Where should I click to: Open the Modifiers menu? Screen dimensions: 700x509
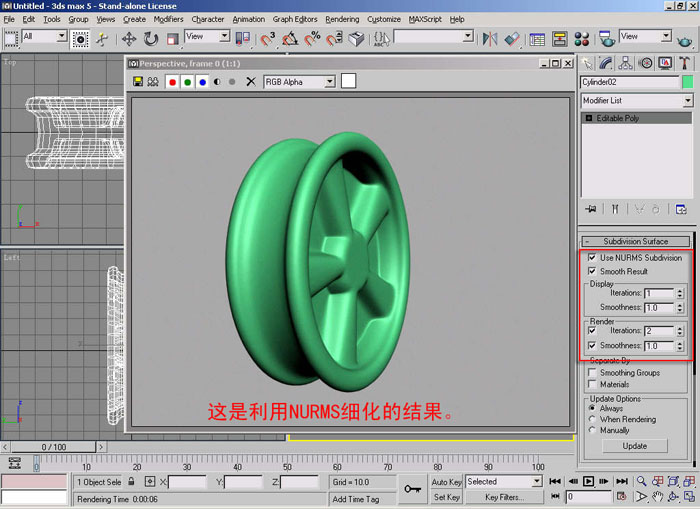pyautogui.click(x=168, y=19)
